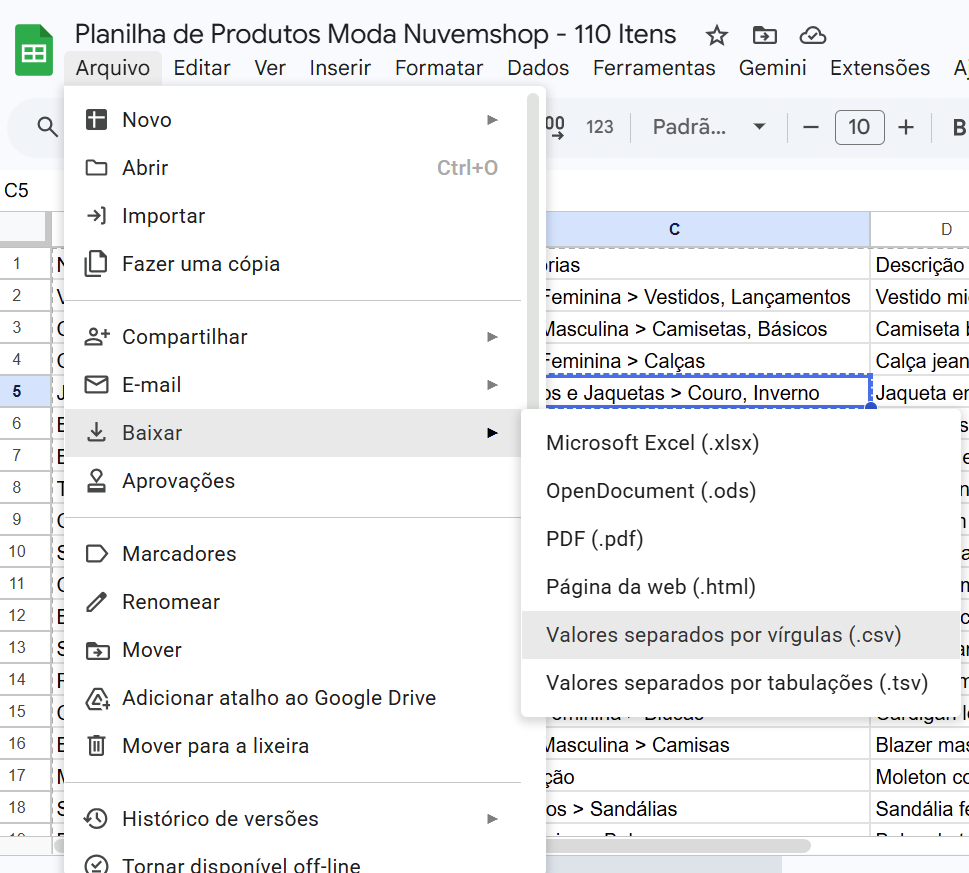Check the cloud save status icon
The width and height of the screenshot is (969, 873).
(x=812, y=35)
